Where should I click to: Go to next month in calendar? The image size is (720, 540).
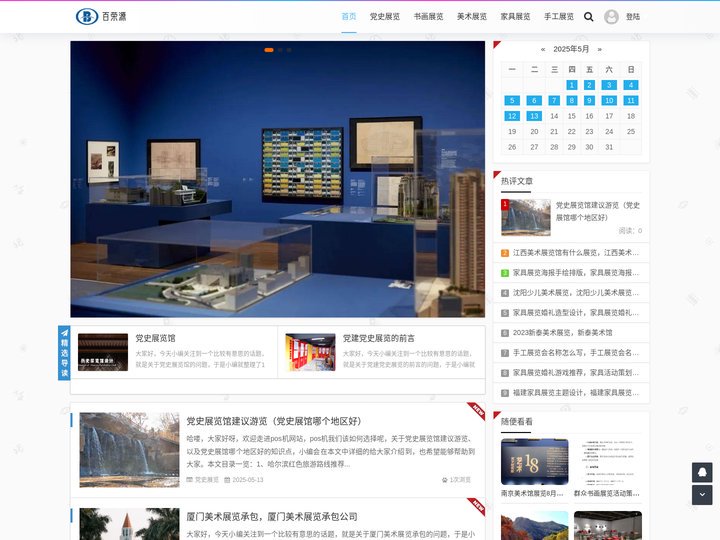tap(600, 49)
